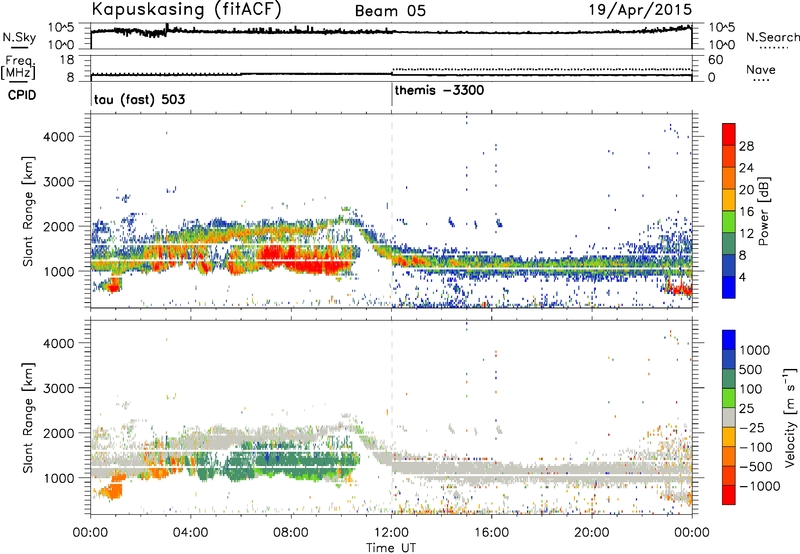Click the 16:00 time tick label
The image size is (800, 554).
491,533
